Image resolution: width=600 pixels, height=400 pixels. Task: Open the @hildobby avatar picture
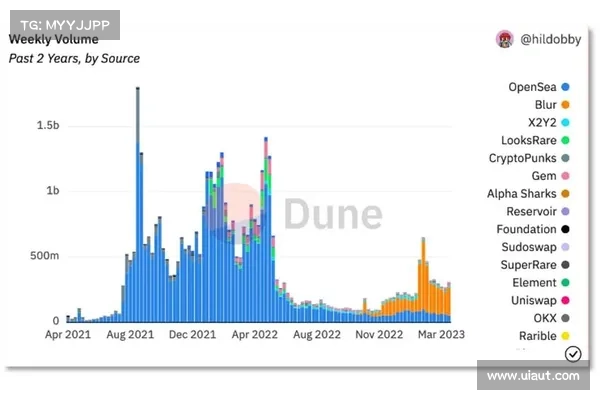[x=505, y=39]
